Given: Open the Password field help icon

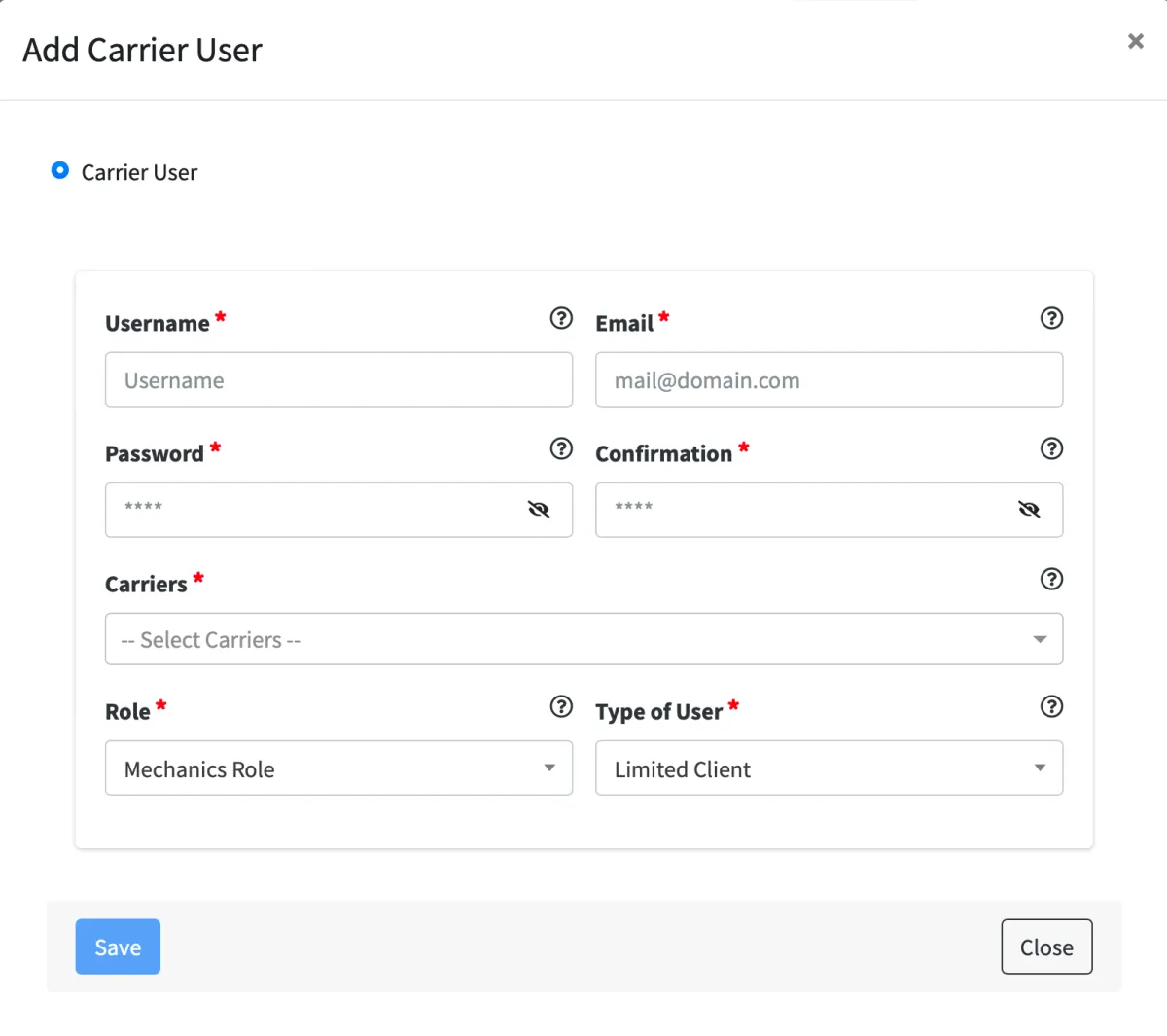Looking at the screenshot, I should pyautogui.click(x=561, y=448).
